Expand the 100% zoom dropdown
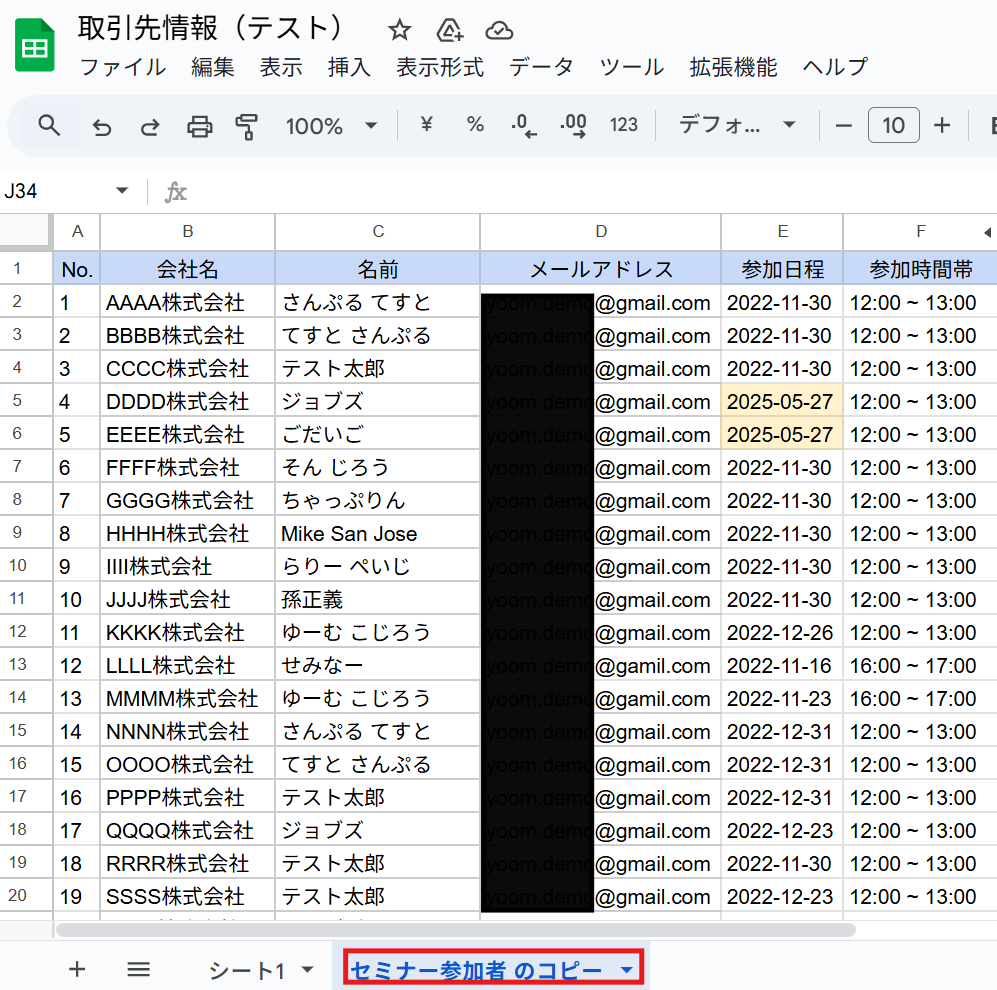 click(x=331, y=126)
